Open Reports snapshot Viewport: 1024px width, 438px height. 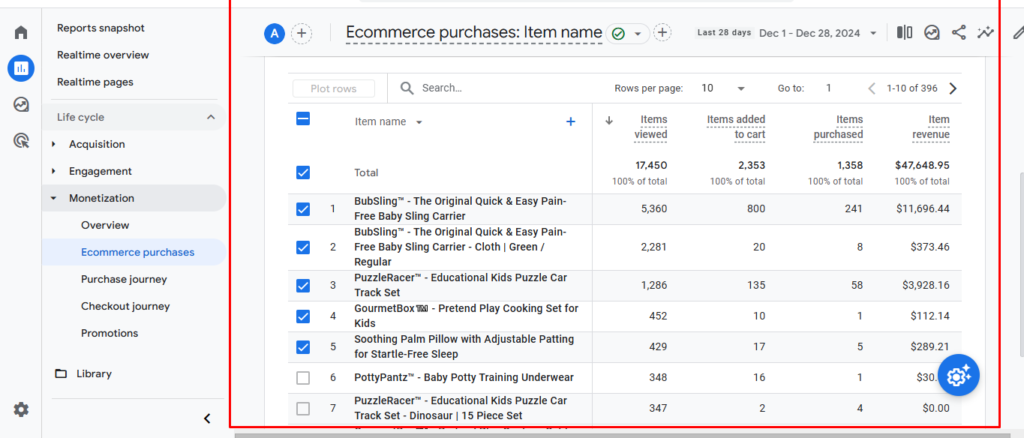pos(101,28)
